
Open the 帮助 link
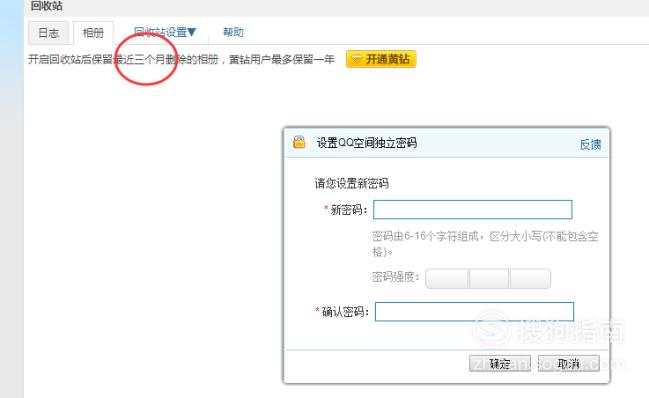(x=233, y=32)
